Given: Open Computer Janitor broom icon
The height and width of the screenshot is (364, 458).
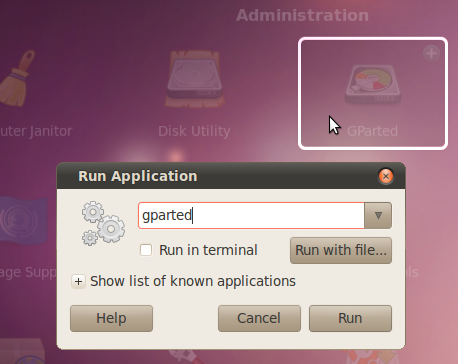Looking at the screenshot, I should click(17, 79).
